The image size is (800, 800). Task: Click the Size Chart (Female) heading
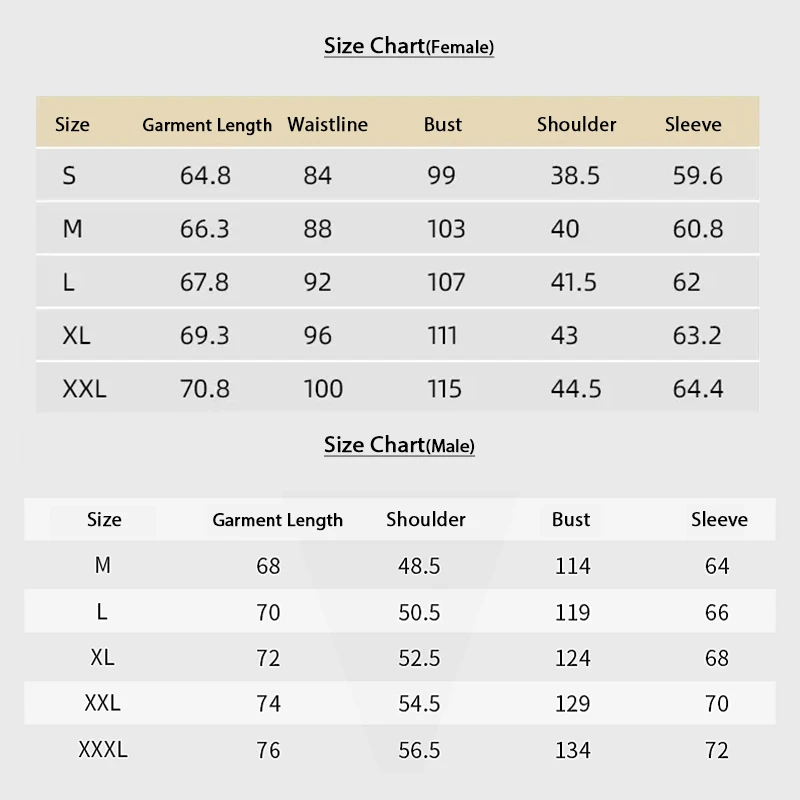point(409,46)
